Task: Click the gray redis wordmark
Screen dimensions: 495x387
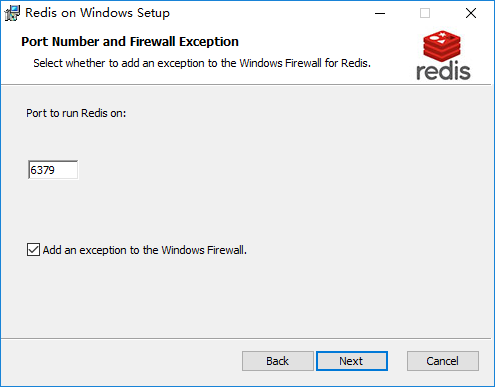Action: coord(443,70)
